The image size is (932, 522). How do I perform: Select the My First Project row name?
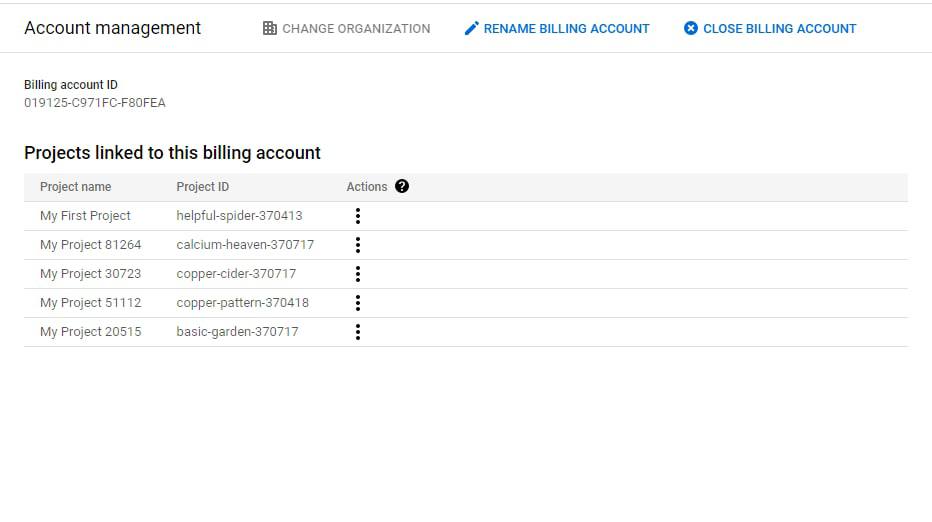coord(85,216)
